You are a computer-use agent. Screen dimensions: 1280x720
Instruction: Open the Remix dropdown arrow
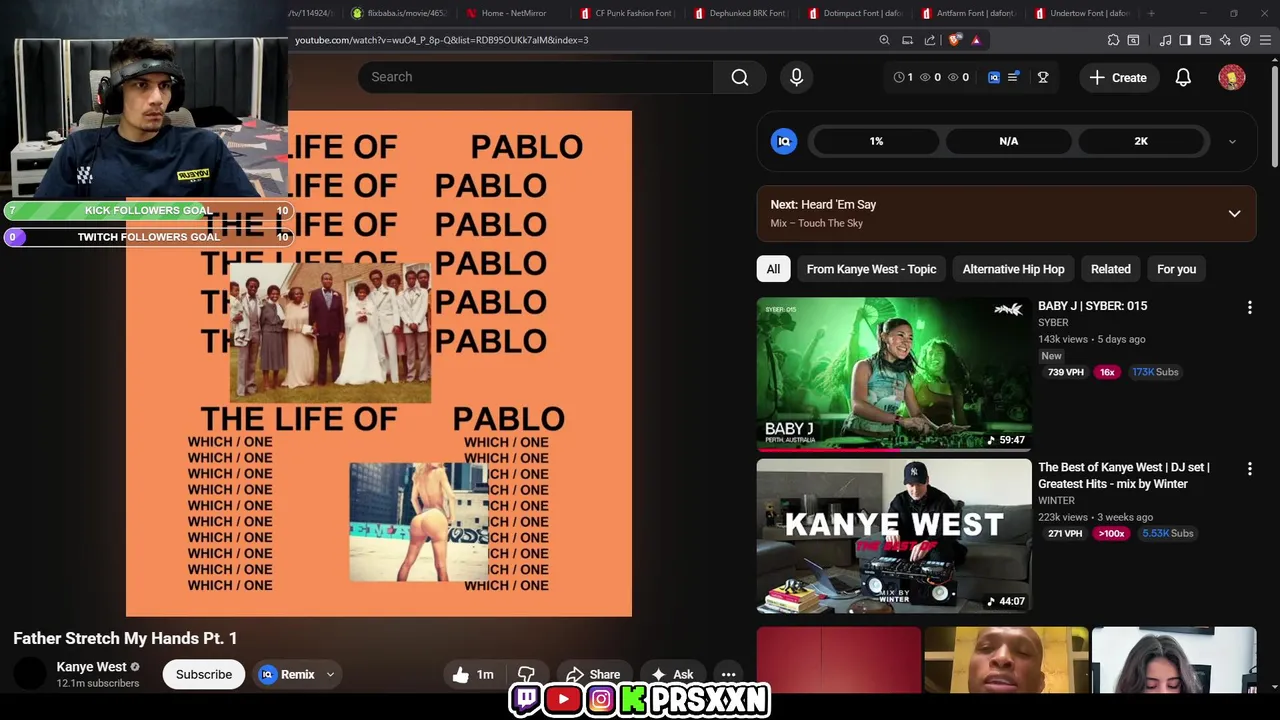tap(330, 675)
